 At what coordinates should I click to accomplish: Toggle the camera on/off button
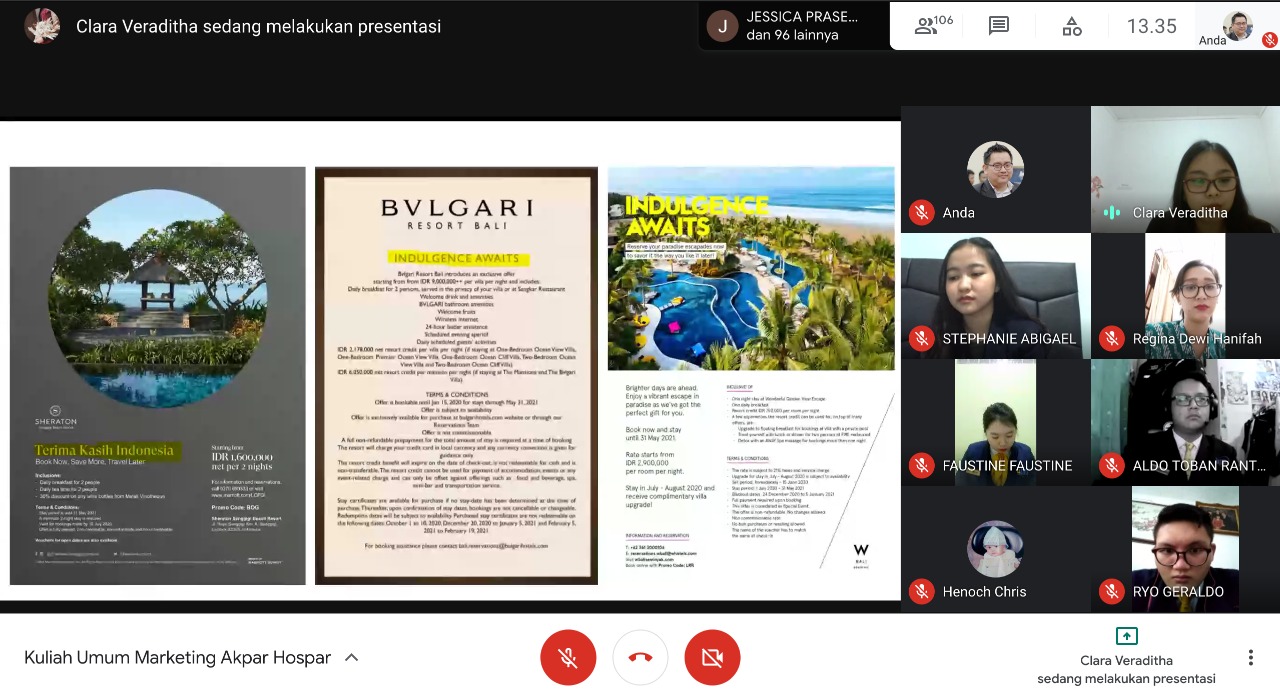click(712, 657)
